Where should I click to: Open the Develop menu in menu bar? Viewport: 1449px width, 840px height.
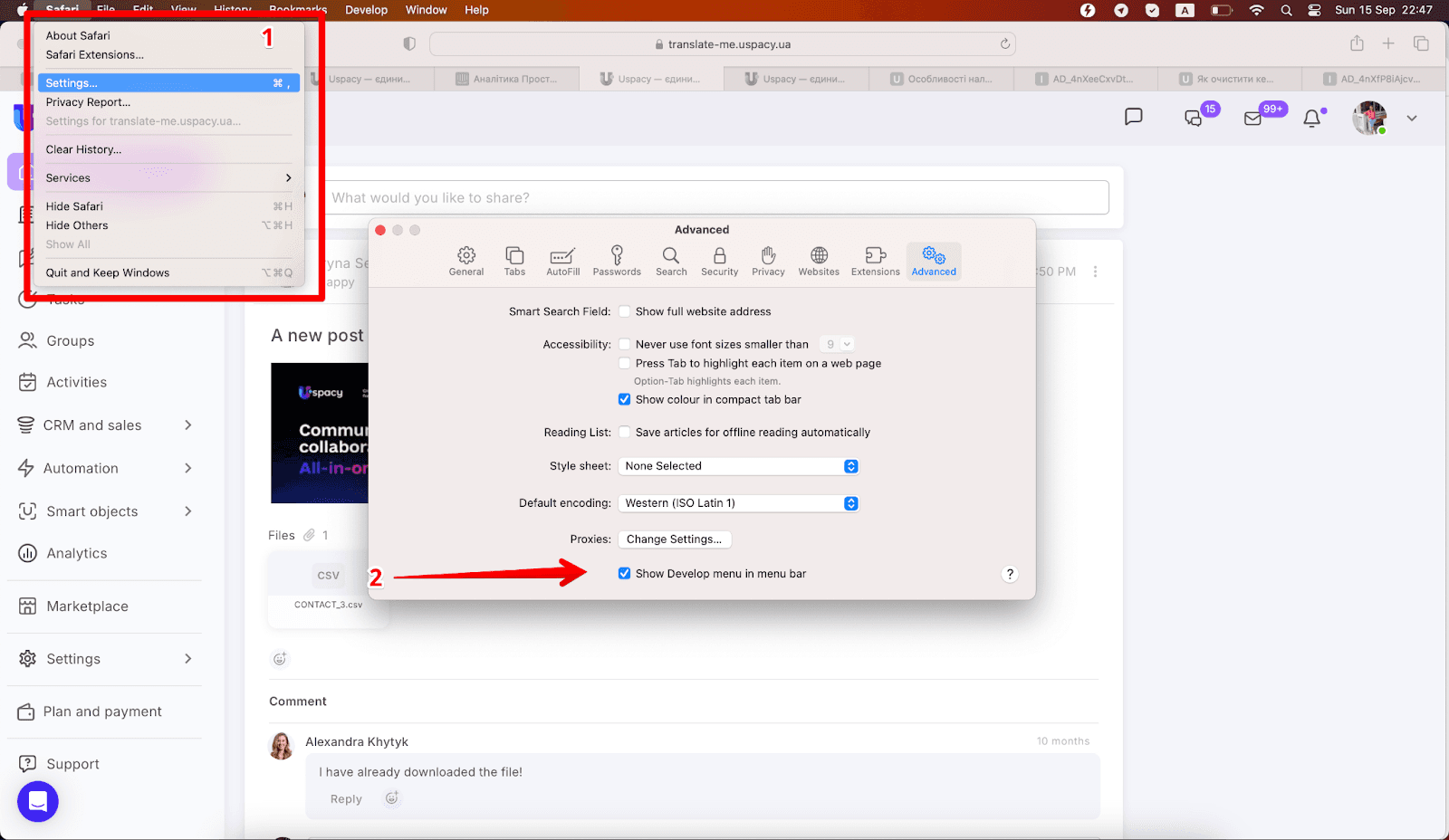tap(366, 10)
